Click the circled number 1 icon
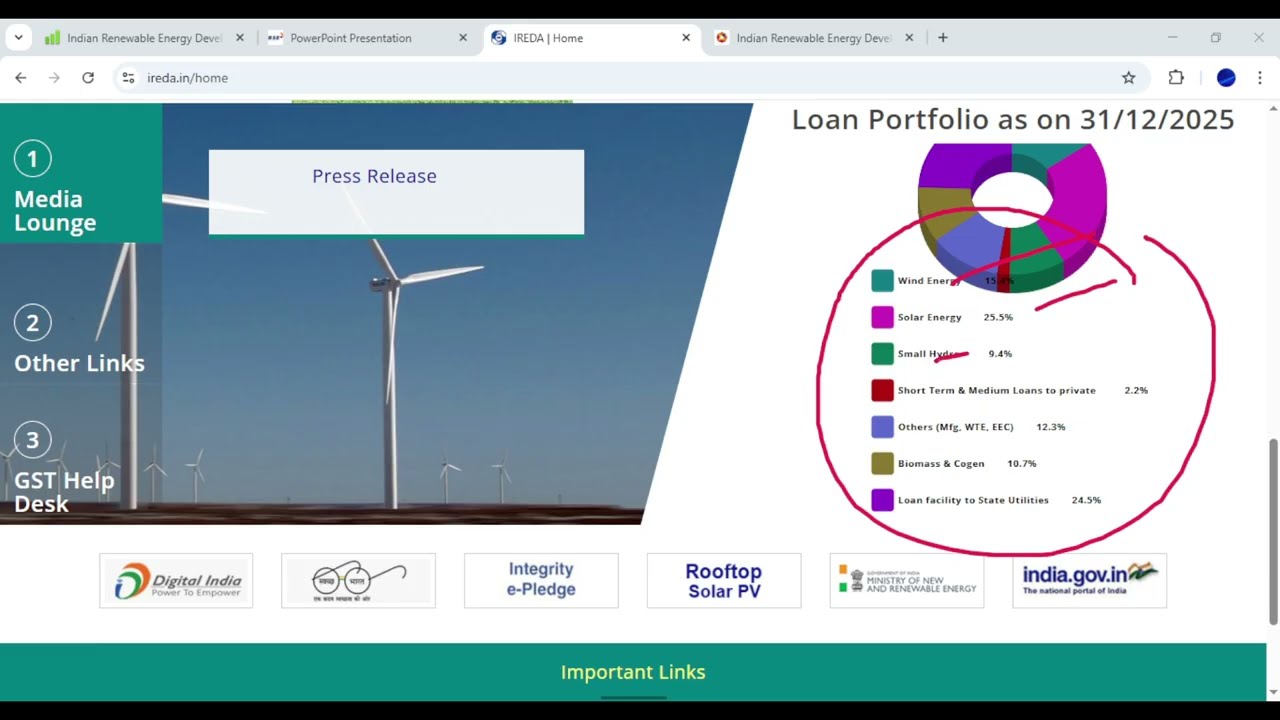 [32, 158]
